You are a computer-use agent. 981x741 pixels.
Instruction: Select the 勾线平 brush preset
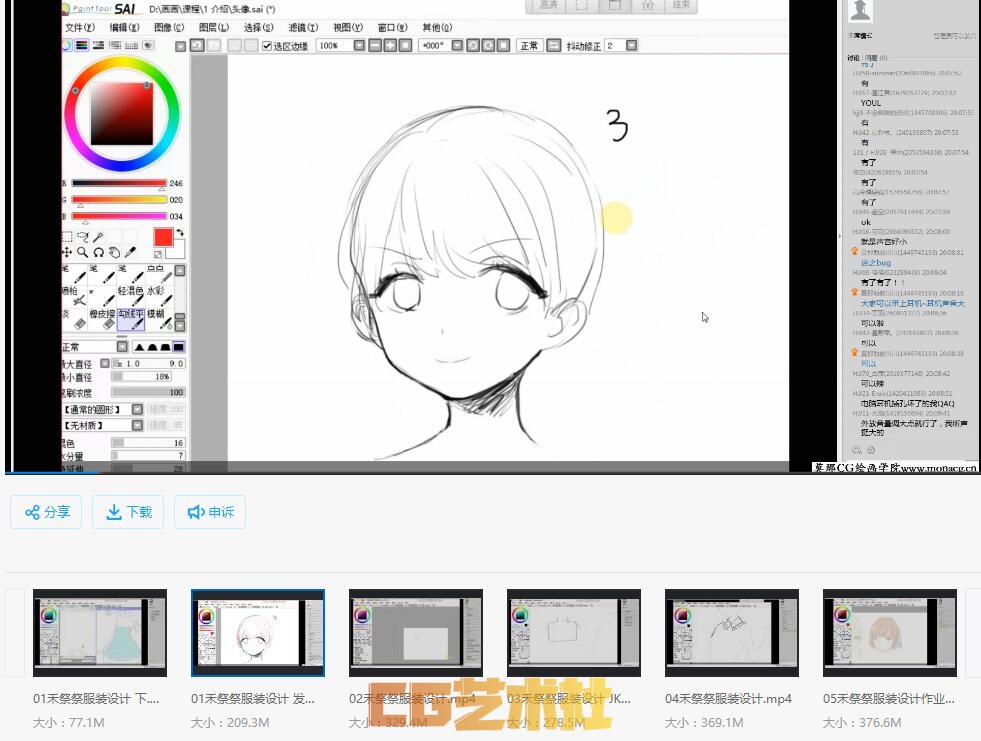131,319
